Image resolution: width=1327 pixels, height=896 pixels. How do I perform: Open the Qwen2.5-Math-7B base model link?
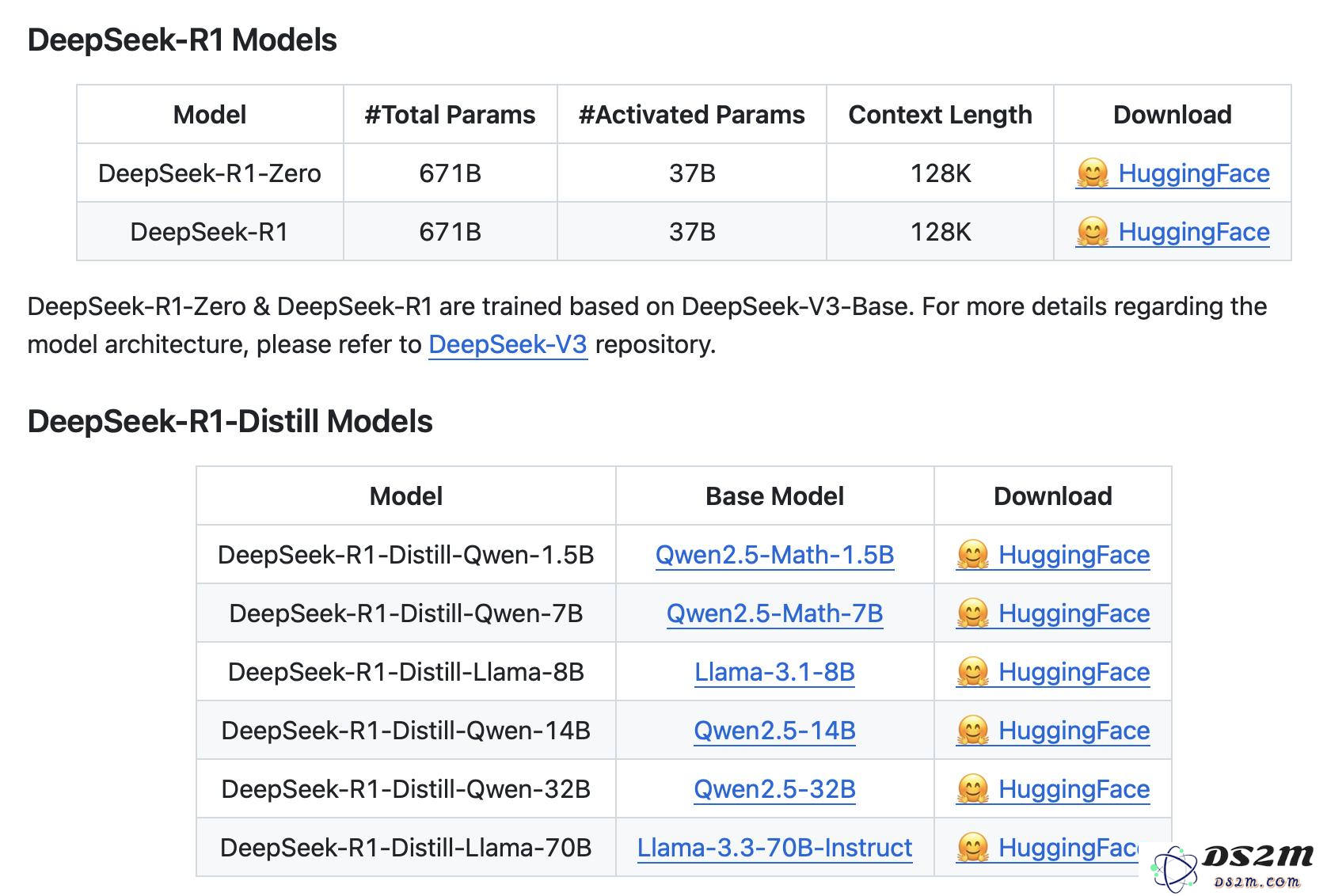(774, 613)
